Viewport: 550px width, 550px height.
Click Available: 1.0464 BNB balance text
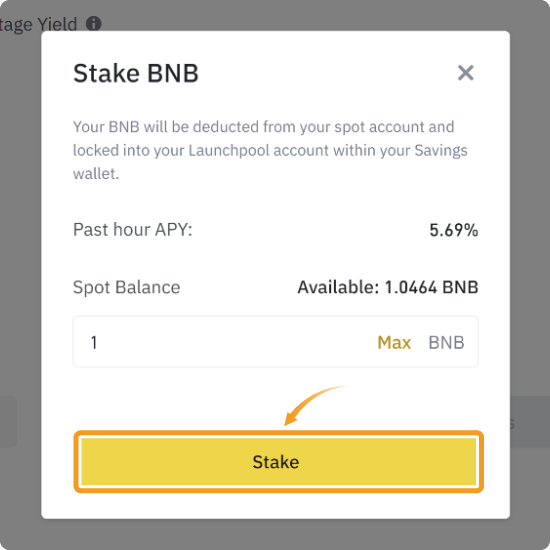[388, 287]
